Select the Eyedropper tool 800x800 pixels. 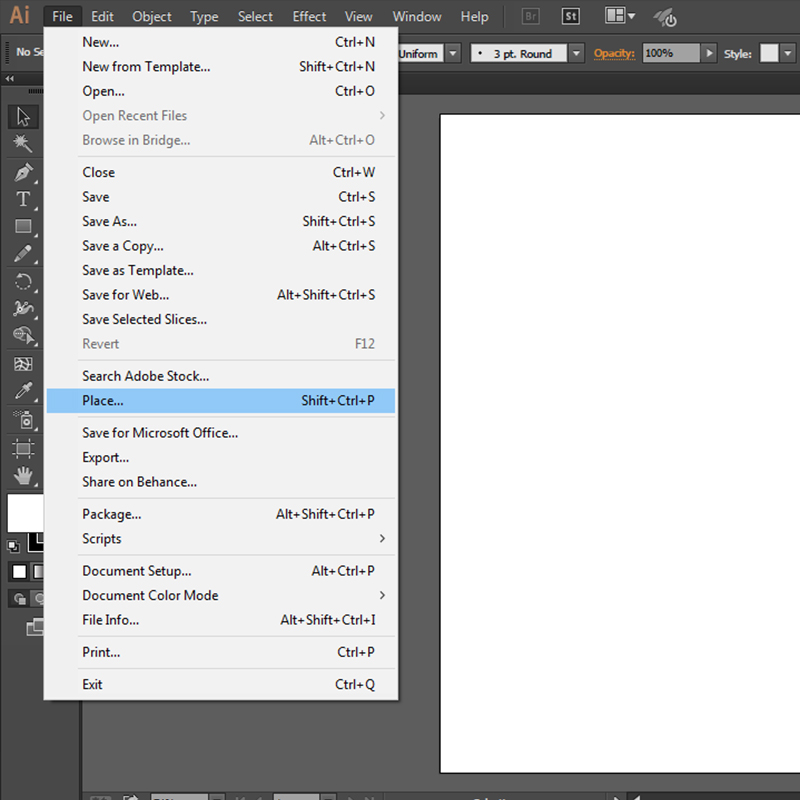(x=22, y=391)
